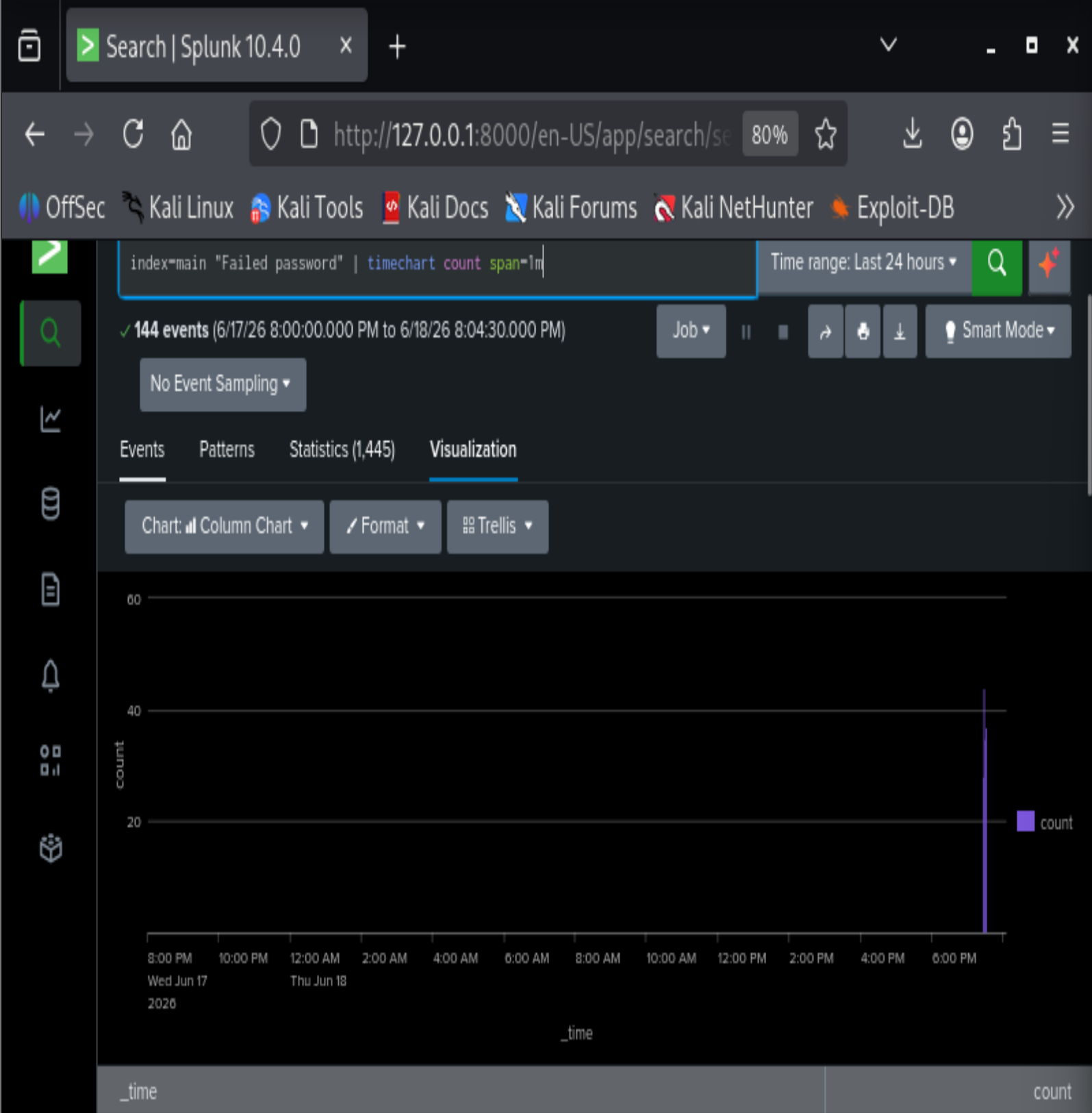Select the Visualization tab
Image resolution: width=1092 pixels, height=1113 pixels.
point(473,450)
